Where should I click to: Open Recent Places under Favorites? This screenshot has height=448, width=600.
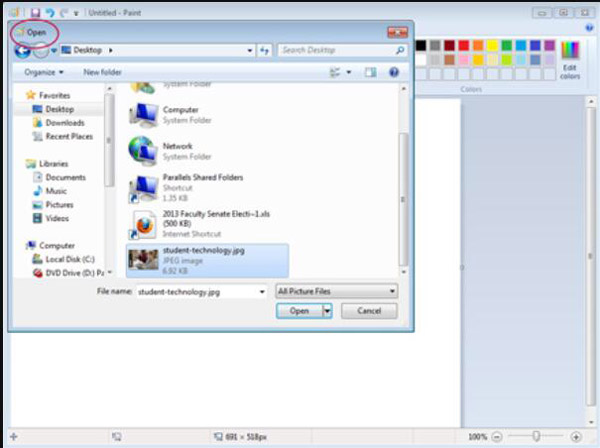pos(69,137)
